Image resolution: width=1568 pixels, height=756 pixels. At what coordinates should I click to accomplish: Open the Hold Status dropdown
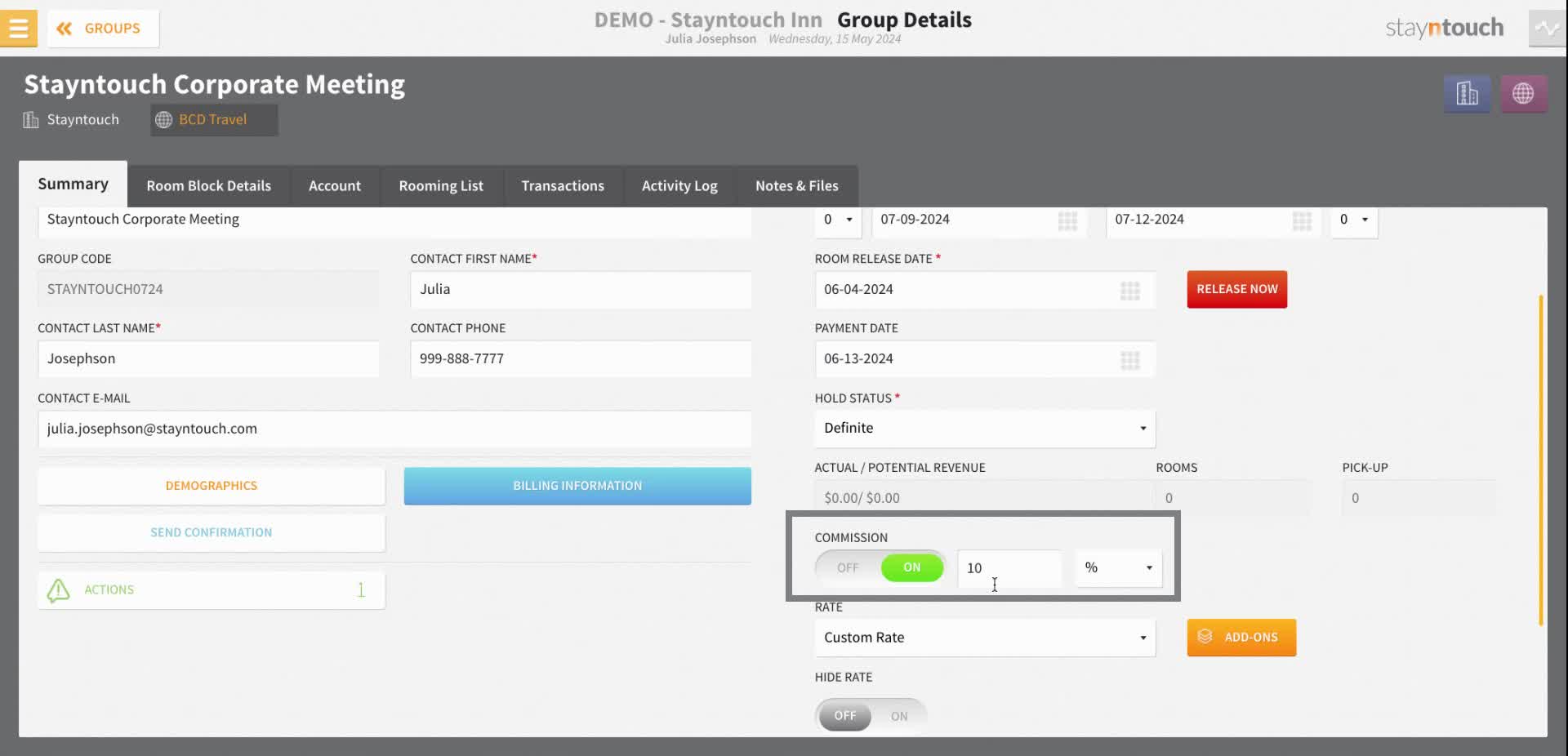985,429
